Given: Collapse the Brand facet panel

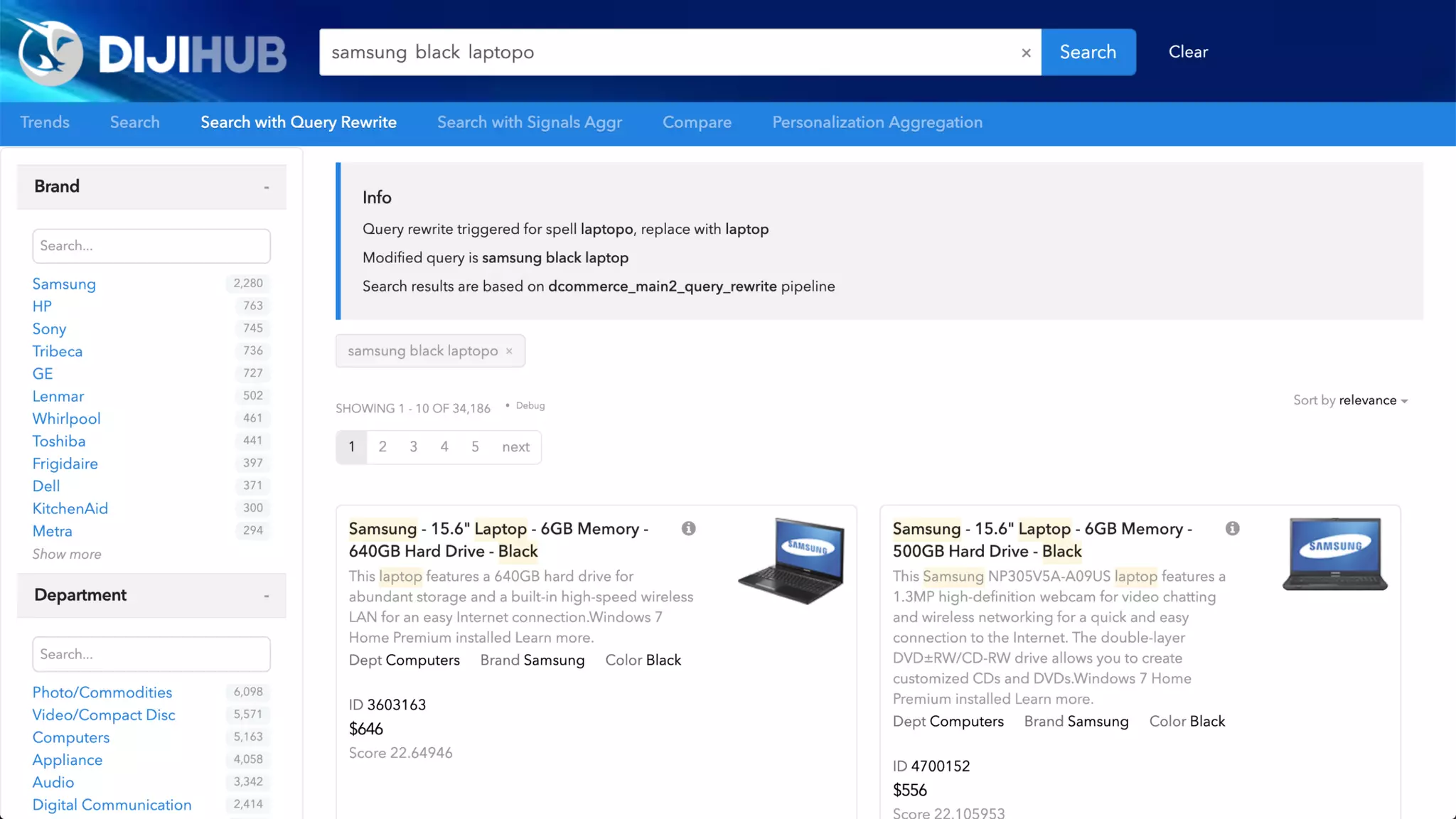Looking at the screenshot, I should 267,187.
